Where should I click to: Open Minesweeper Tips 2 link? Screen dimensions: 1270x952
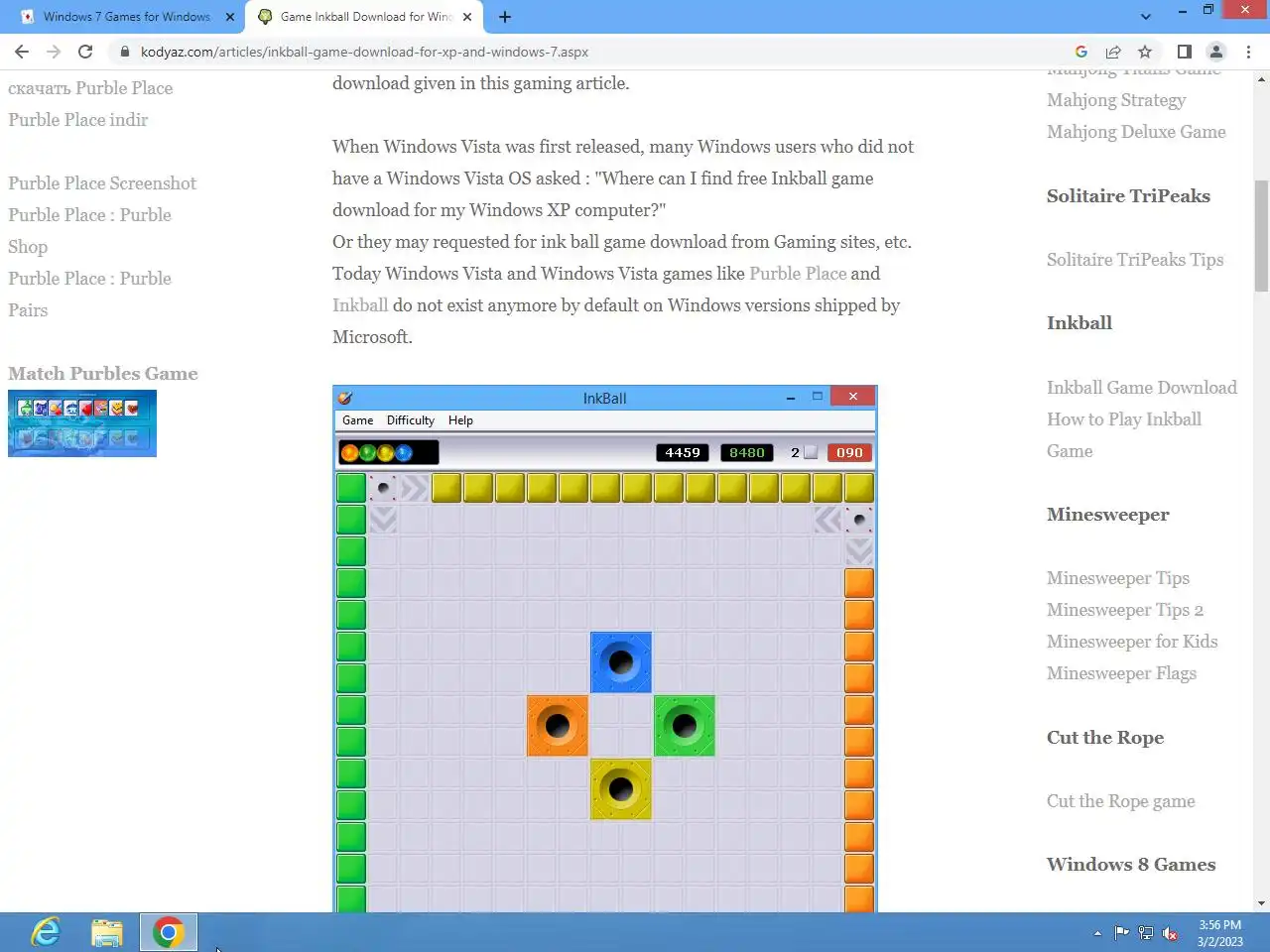click(x=1125, y=610)
